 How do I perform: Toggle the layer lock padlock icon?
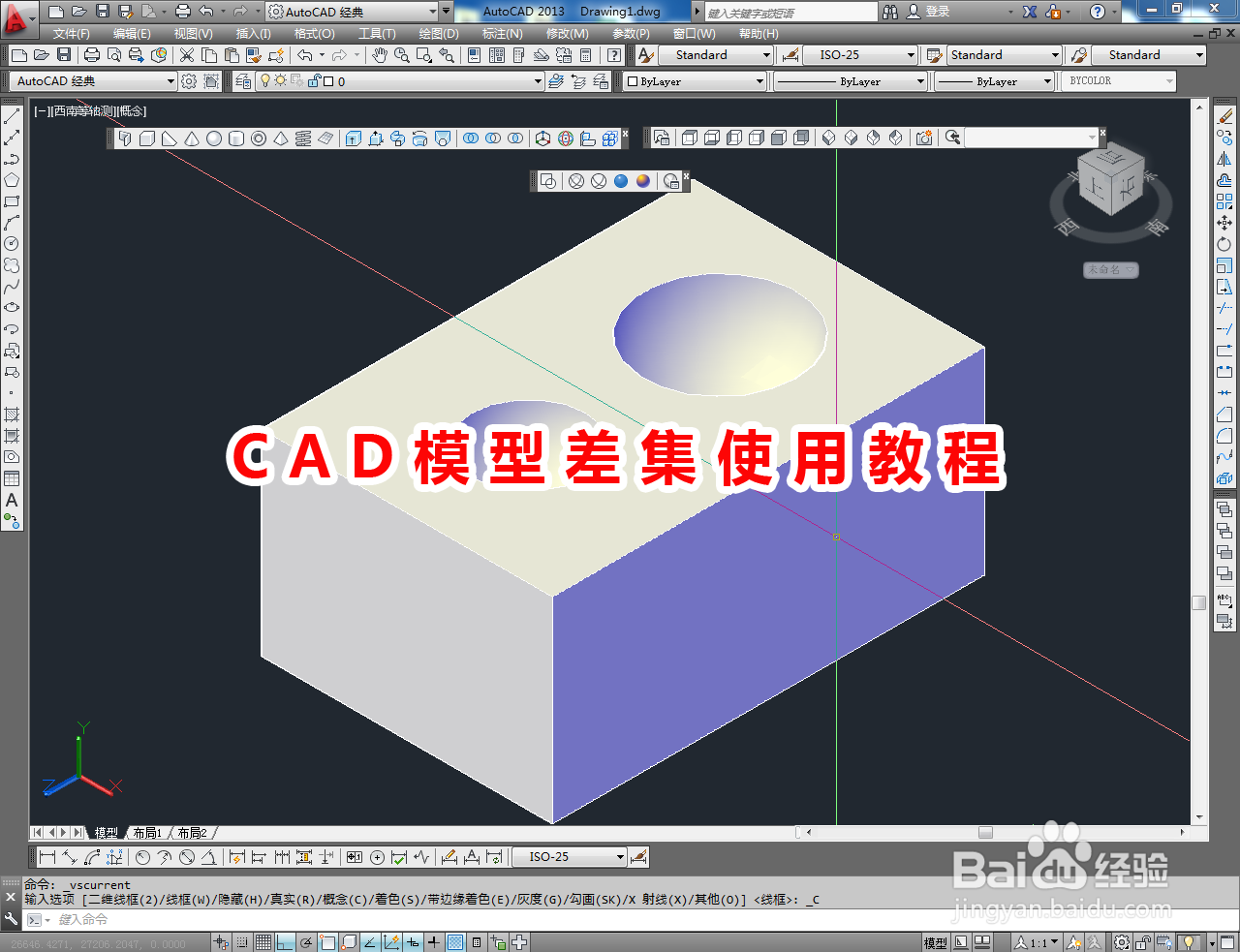click(x=314, y=81)
